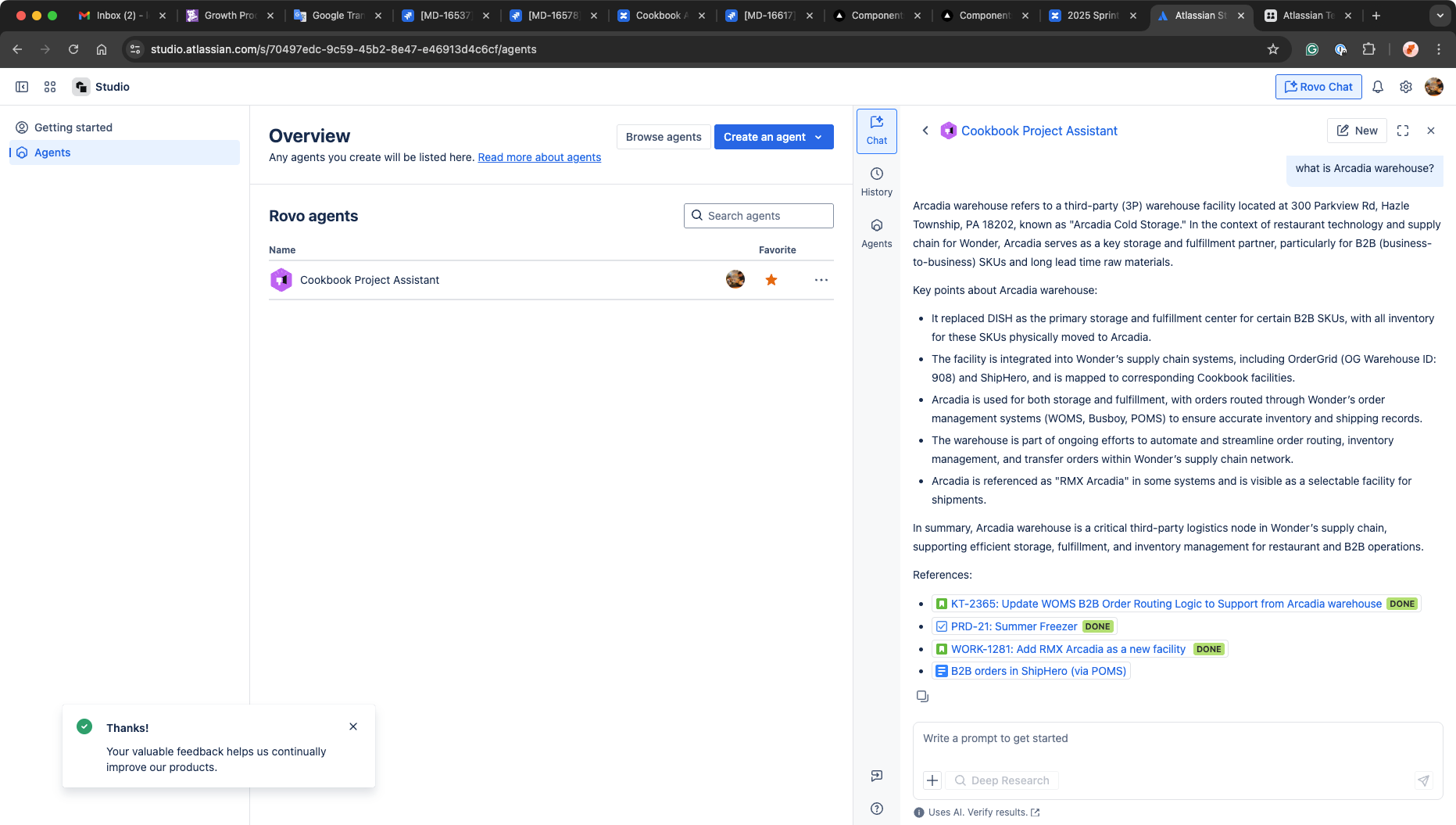This screenshot has height=825, width=1456.
Task: Open the Verify results external link
Action: [x=1003, y=812]
